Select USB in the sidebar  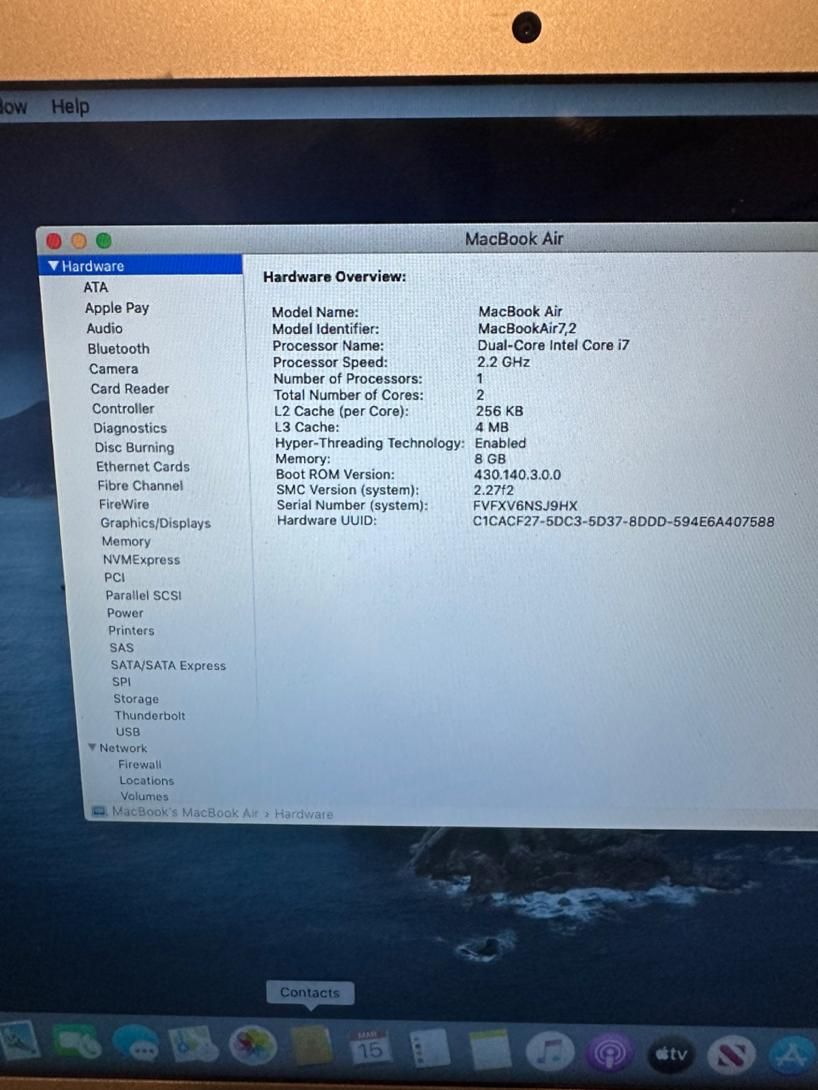point(128,731)
